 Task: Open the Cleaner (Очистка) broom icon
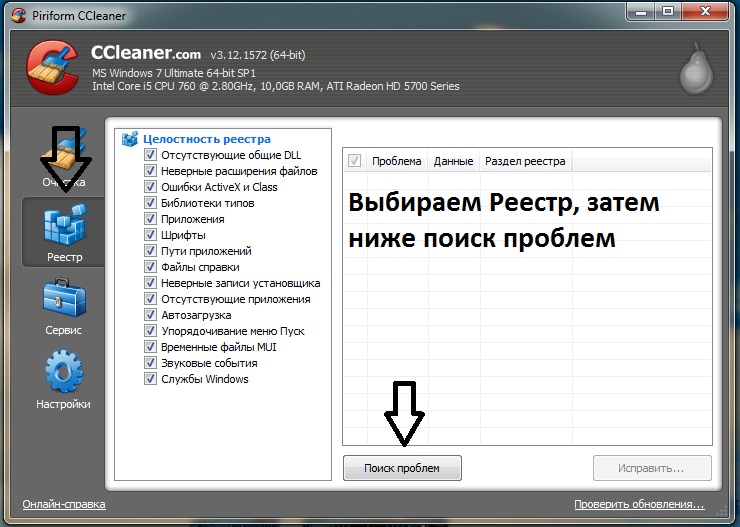pyautogui.click(x=64, y=152)
